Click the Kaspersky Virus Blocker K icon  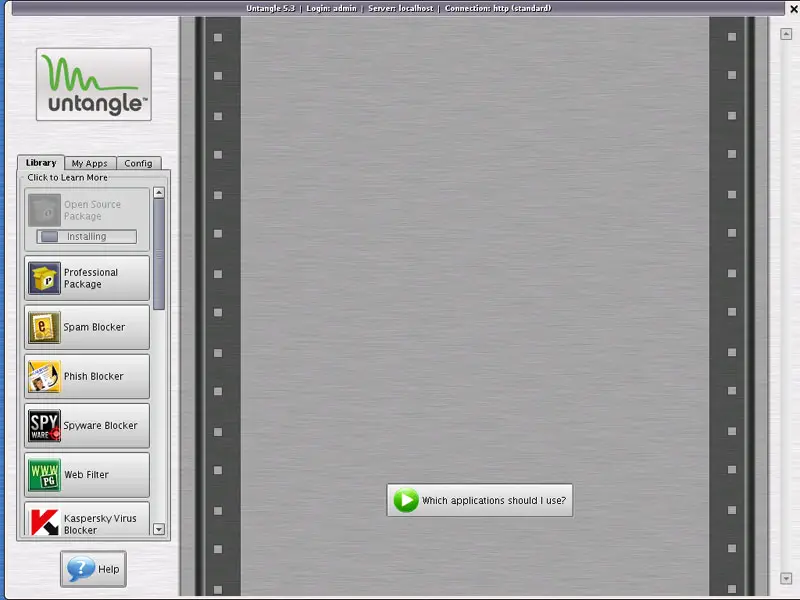point(44,521)
